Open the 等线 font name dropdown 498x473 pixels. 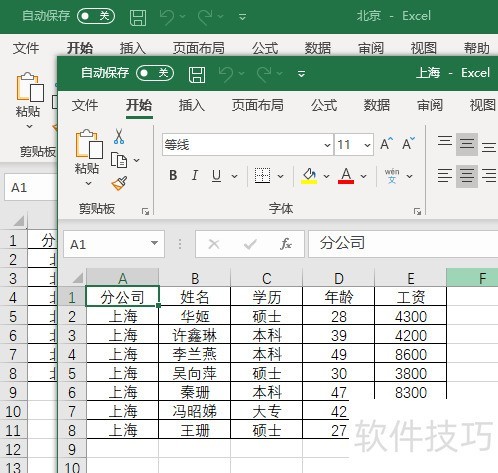[x=327, y=145]
